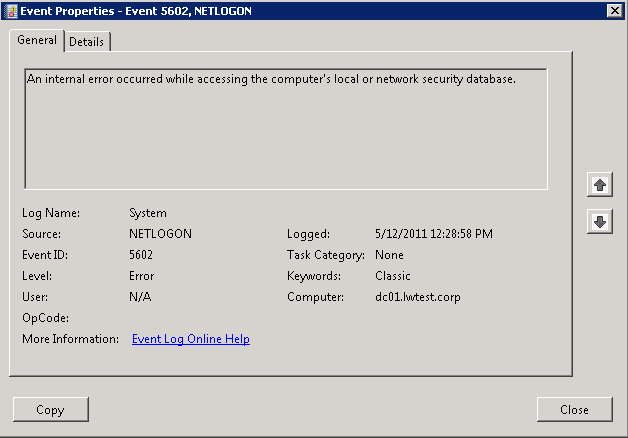Click the Close button at bottom right
Image resolution: width=628 pixels, height=438 pixels.
(x=574, y=410)
